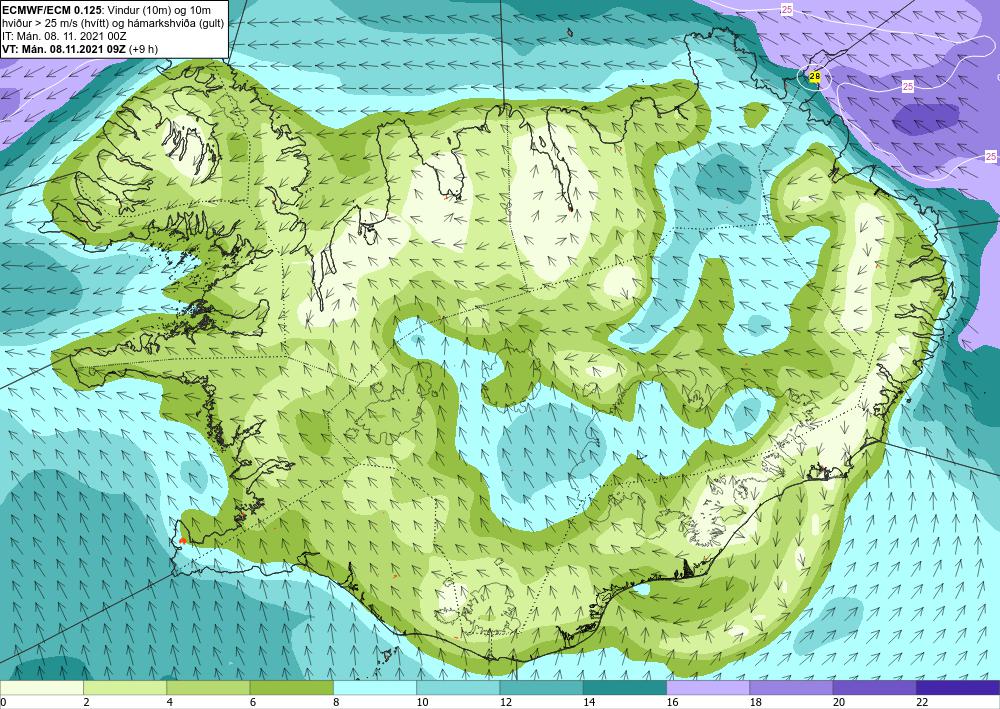Click the 'ECMWF/ECM 0.125' model title text
The image size is (1000, 709).
tap(52, 10)
